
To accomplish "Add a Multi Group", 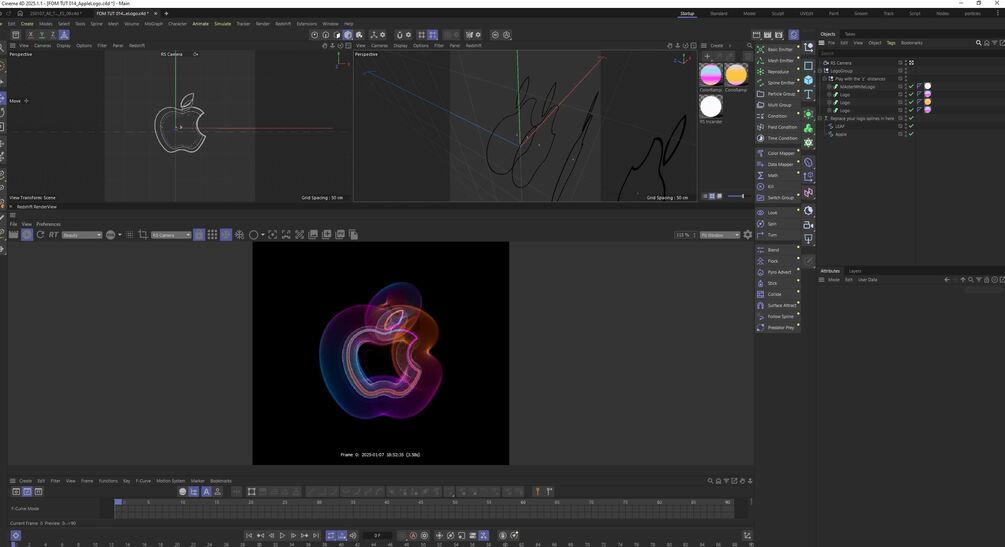I will (x=777, y=105).
